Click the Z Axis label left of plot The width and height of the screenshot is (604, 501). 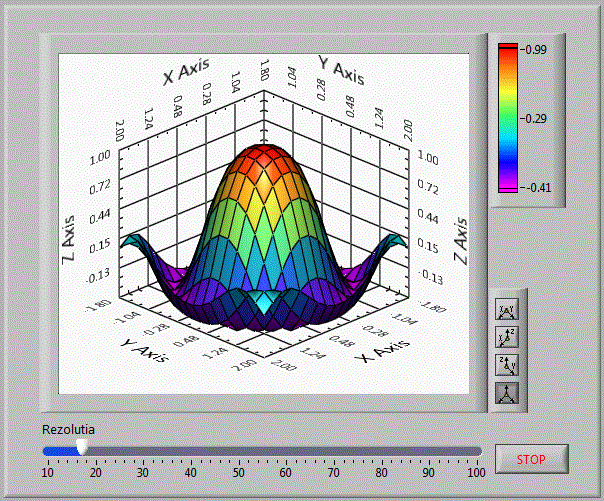69,229
